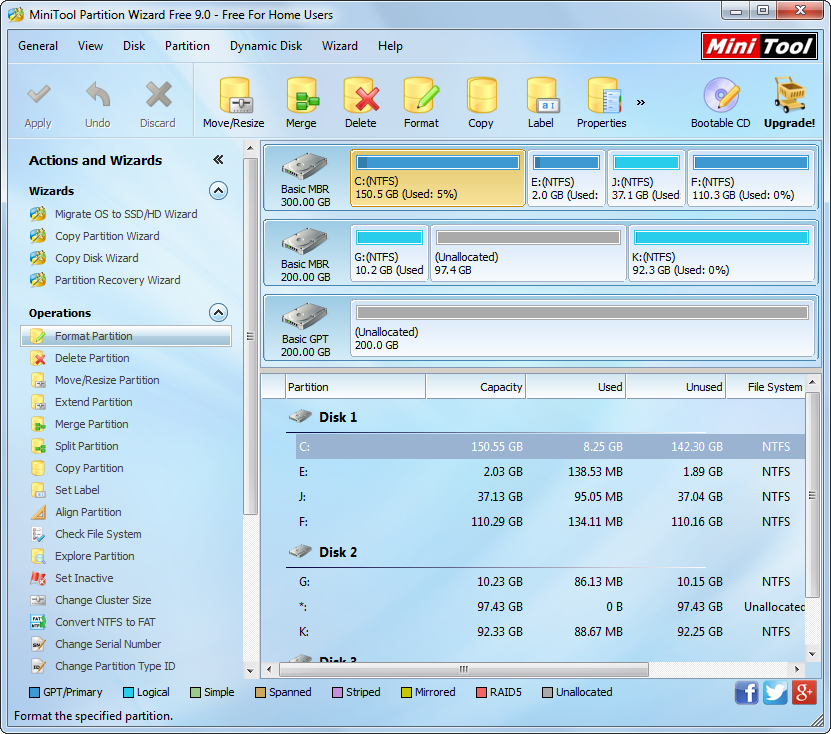Select the J: 37.13 GB row in list
This screenshot has width=831, height=734.
pos(550,497)
